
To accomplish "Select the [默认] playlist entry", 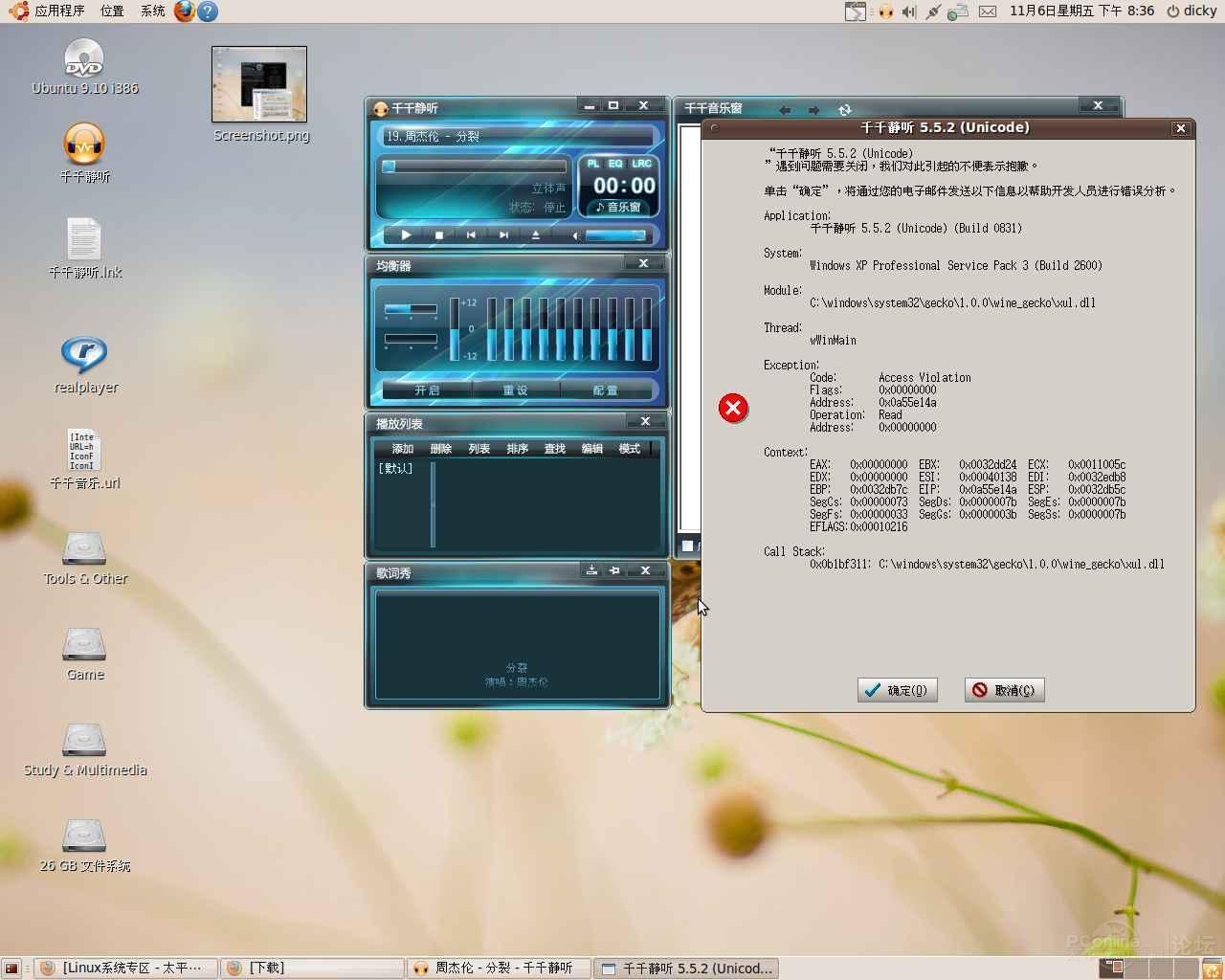I will 395,469.
